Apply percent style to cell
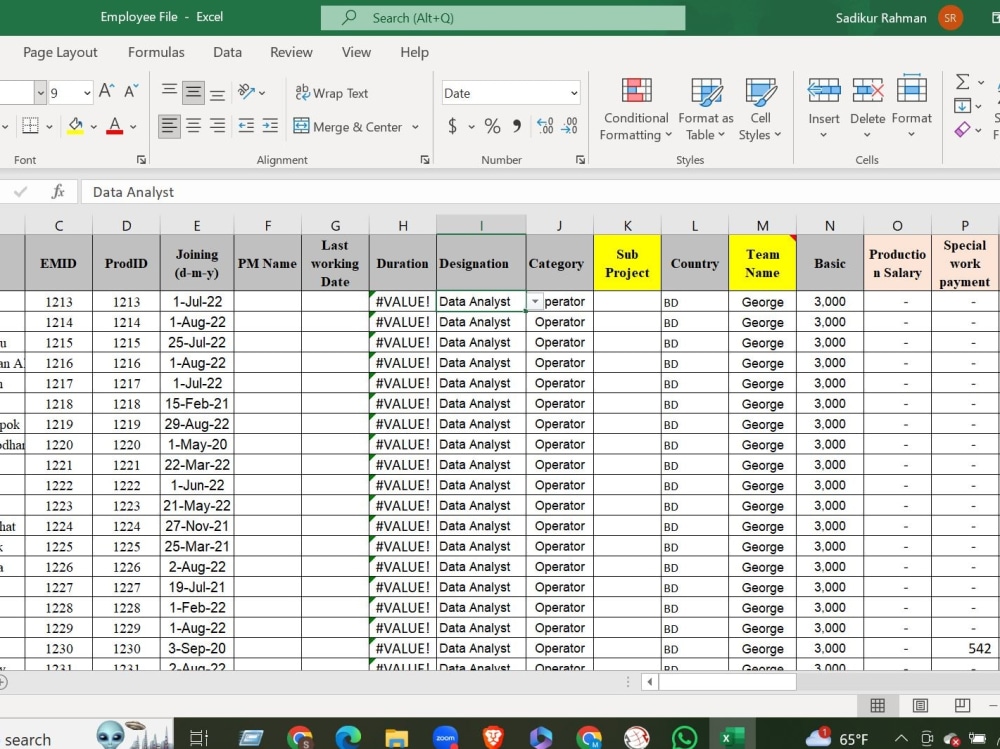 [x=492, y=126]
